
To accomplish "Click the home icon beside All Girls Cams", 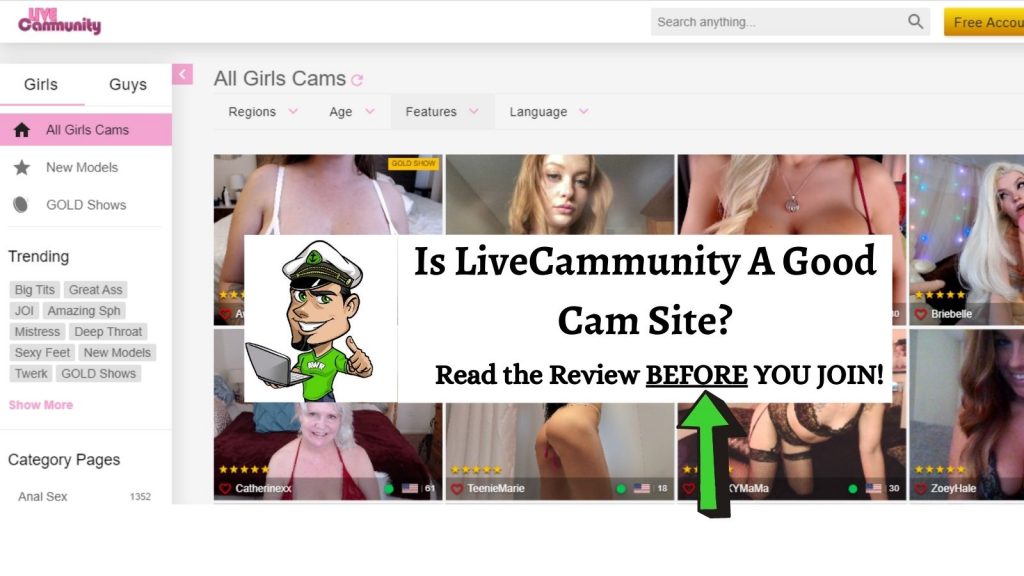I will pos(22,130).
